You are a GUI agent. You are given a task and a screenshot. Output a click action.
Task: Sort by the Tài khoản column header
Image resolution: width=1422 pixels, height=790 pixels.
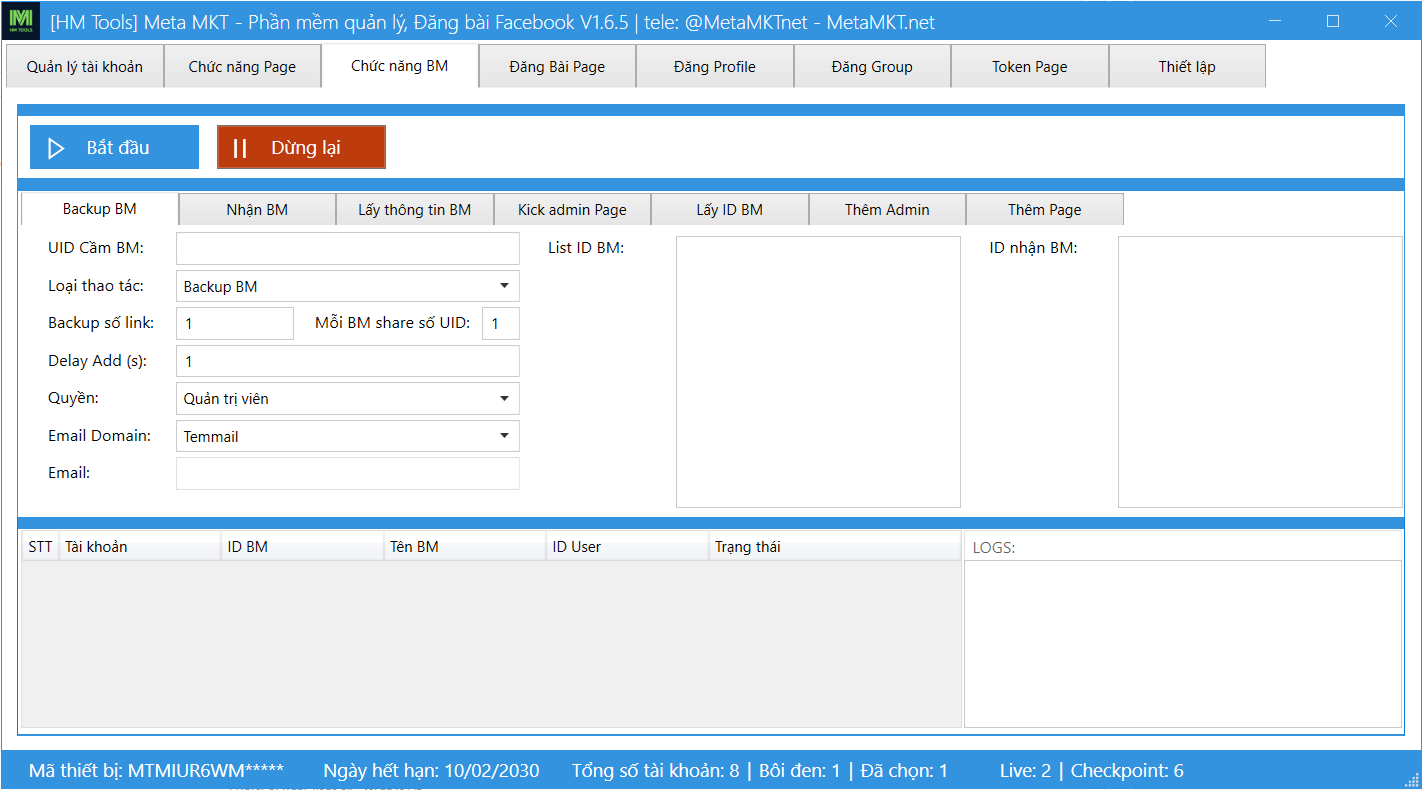[140, 547]
